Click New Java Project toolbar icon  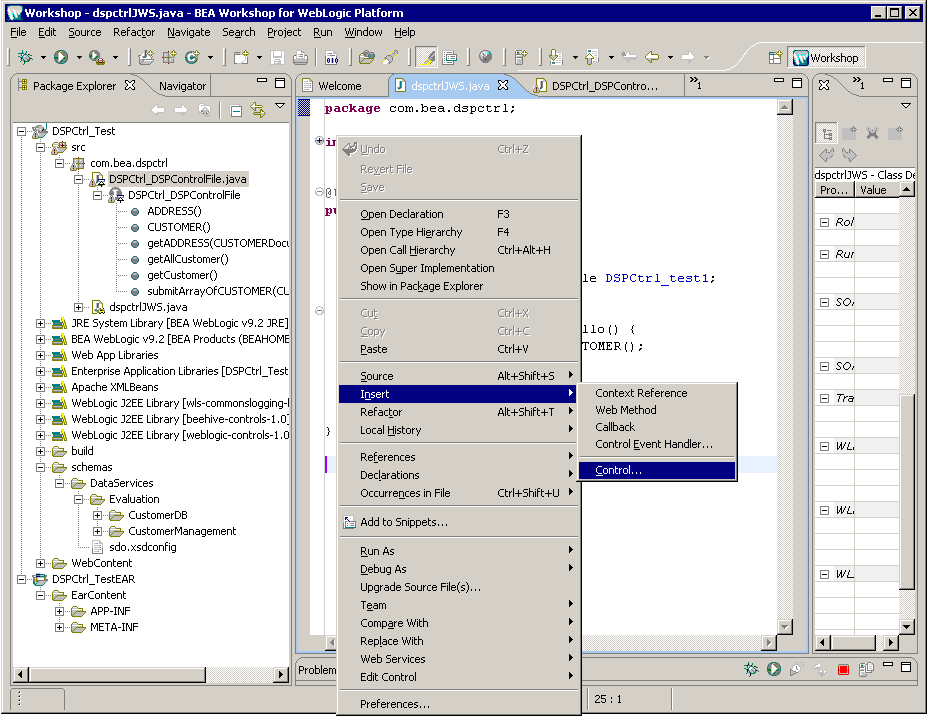coord(146,57)
